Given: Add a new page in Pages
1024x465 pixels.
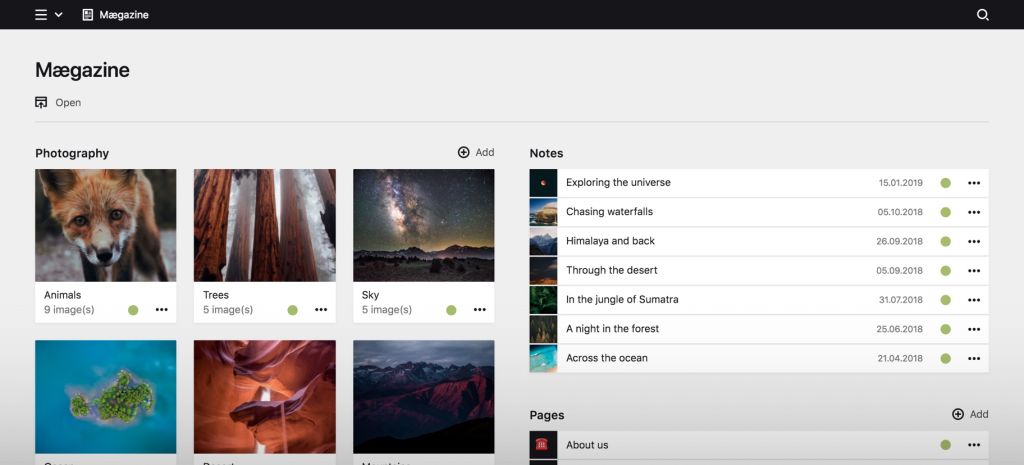Looking at the screenshot, I should point(970,414).
